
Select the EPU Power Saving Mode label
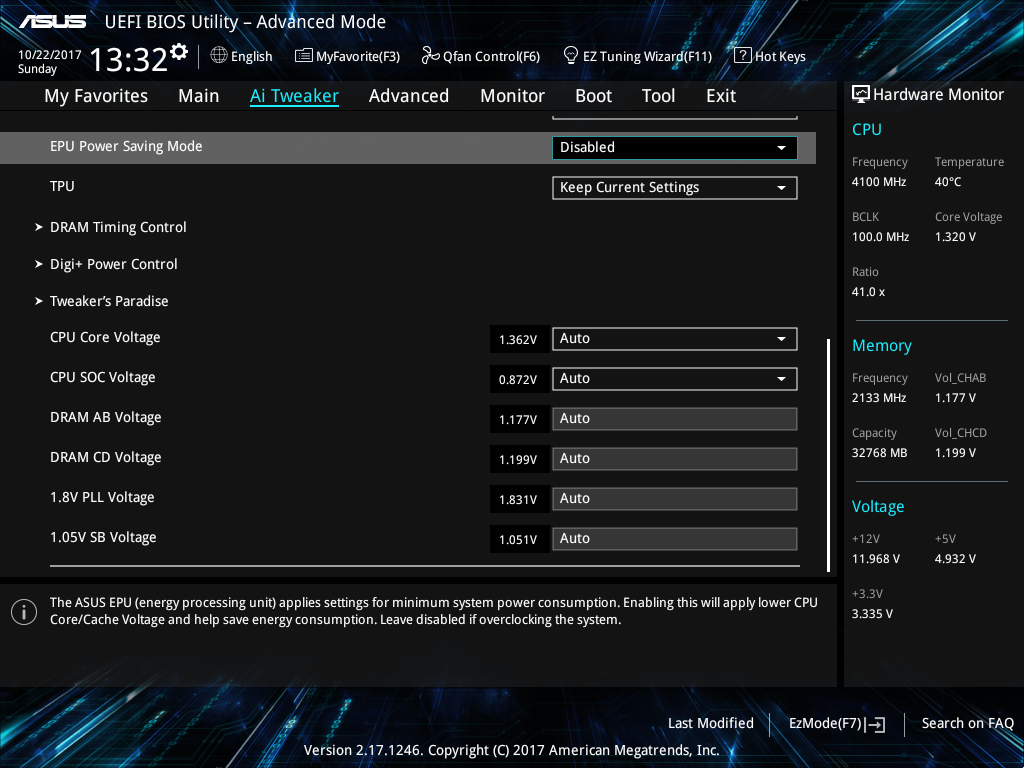click(x=126, y=146)
